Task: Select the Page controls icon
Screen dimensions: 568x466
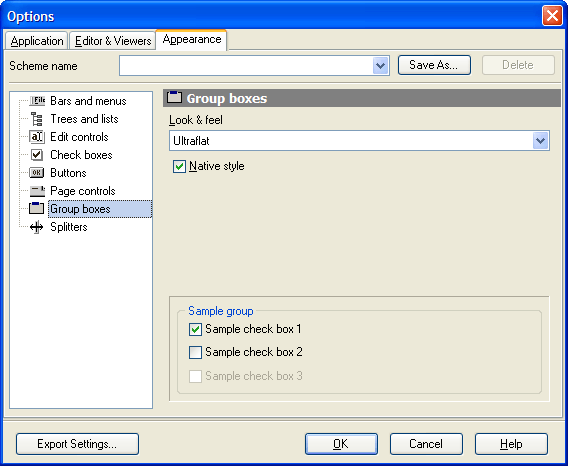Action: tap(37, 191)
